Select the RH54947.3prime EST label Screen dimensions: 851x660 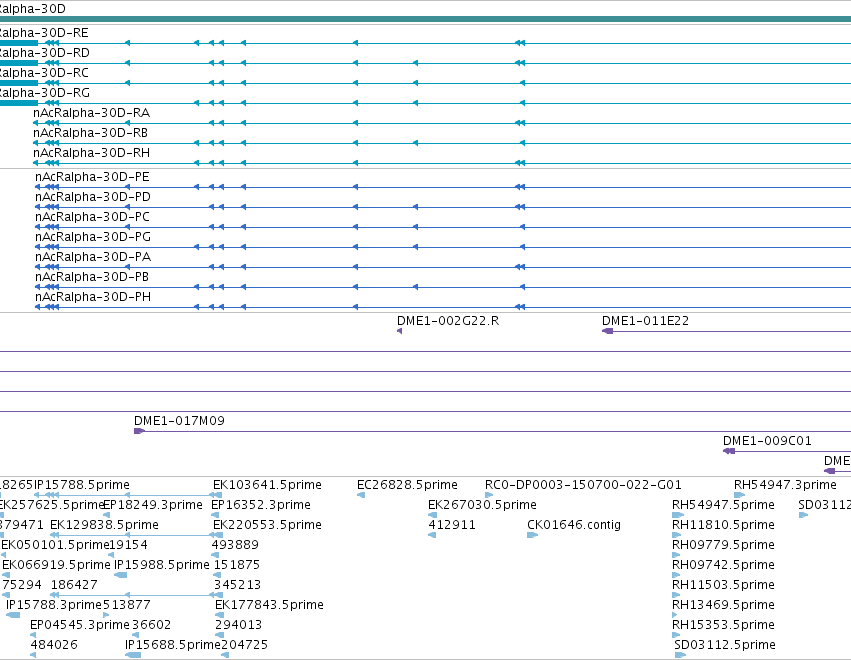click(785, 485)
